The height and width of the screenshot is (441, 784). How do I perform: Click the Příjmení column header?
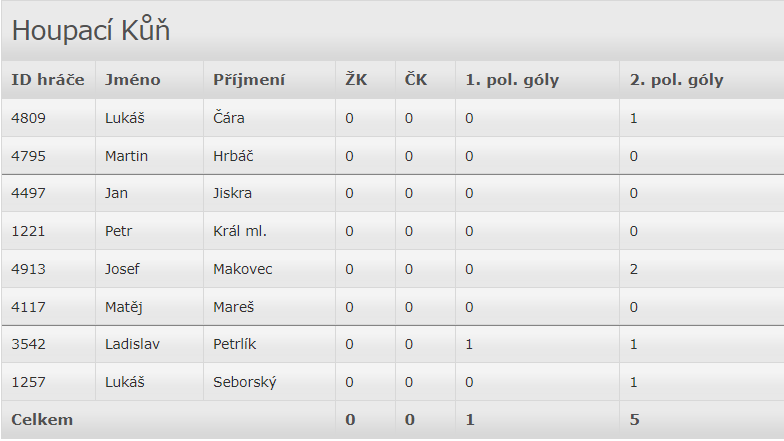249,80
